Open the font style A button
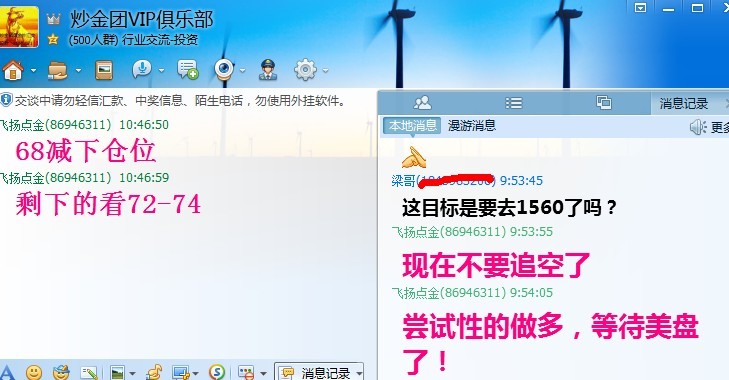The width and height of the screenshot is (729, 380). [7, 373]
